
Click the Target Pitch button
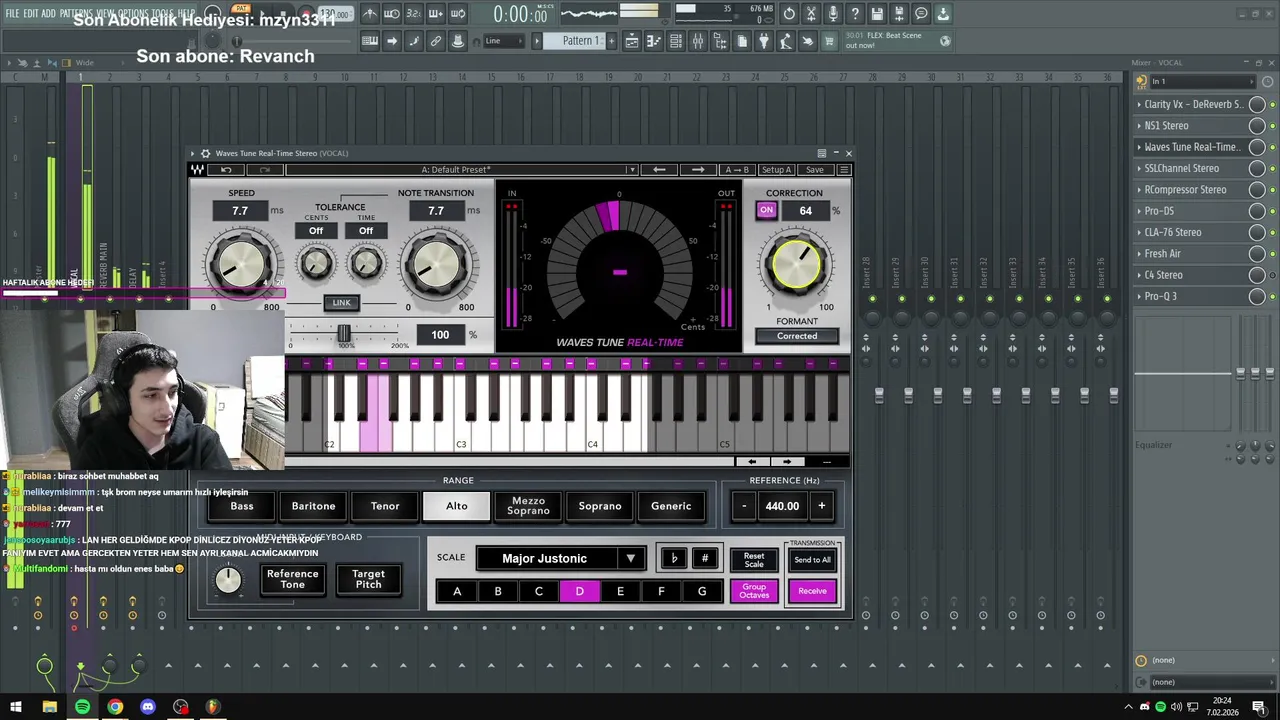(x=368, y=579)
